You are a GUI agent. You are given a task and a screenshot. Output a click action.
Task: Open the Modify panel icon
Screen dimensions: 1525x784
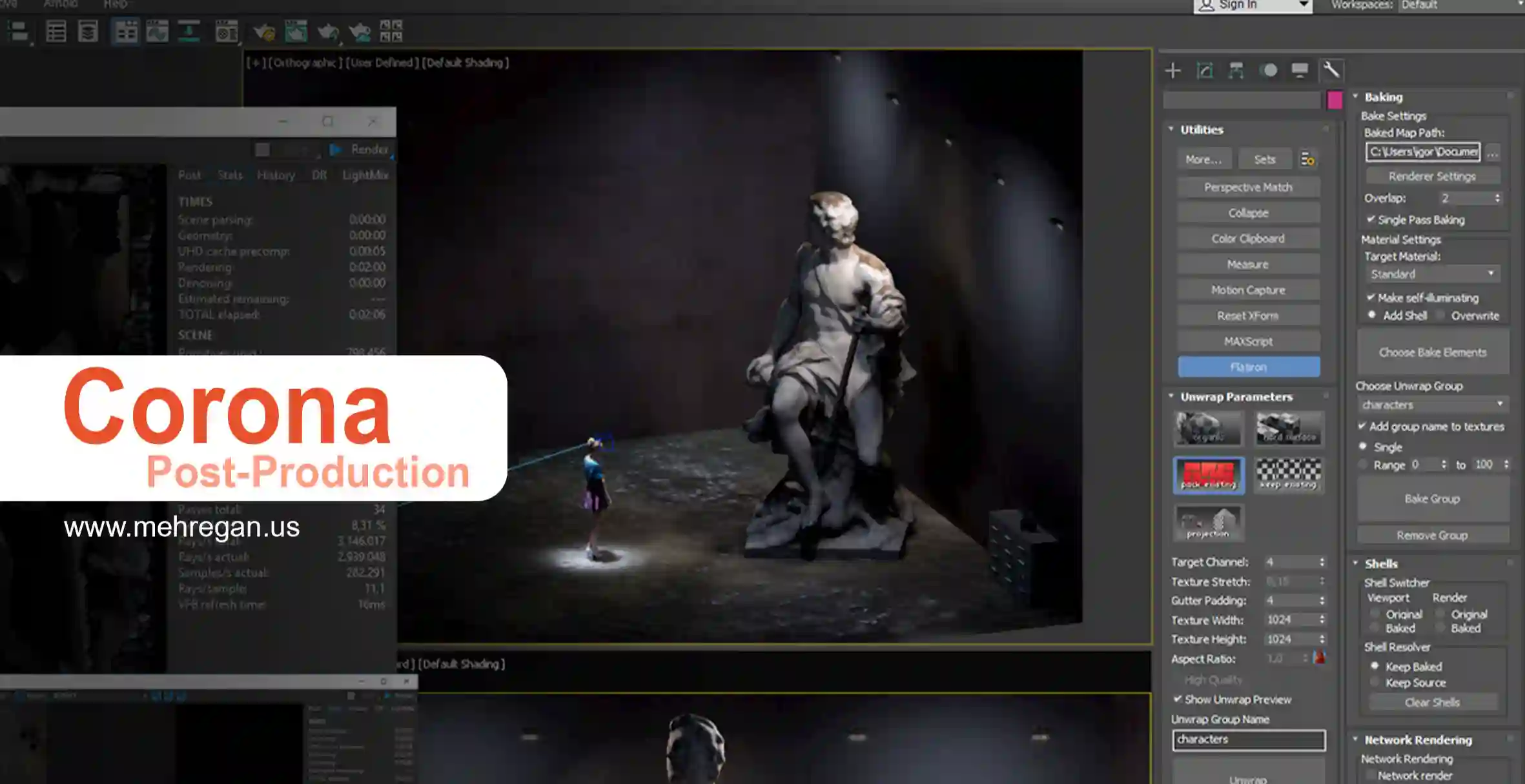[x=1205, y=70]
